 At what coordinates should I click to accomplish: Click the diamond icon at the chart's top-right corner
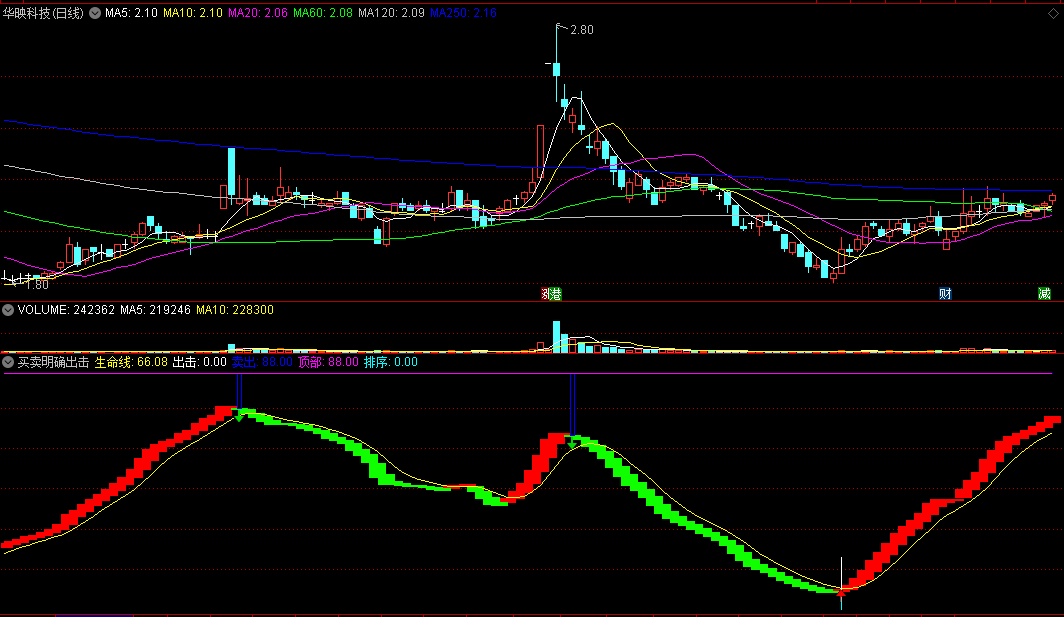[x=1053, y=13]
